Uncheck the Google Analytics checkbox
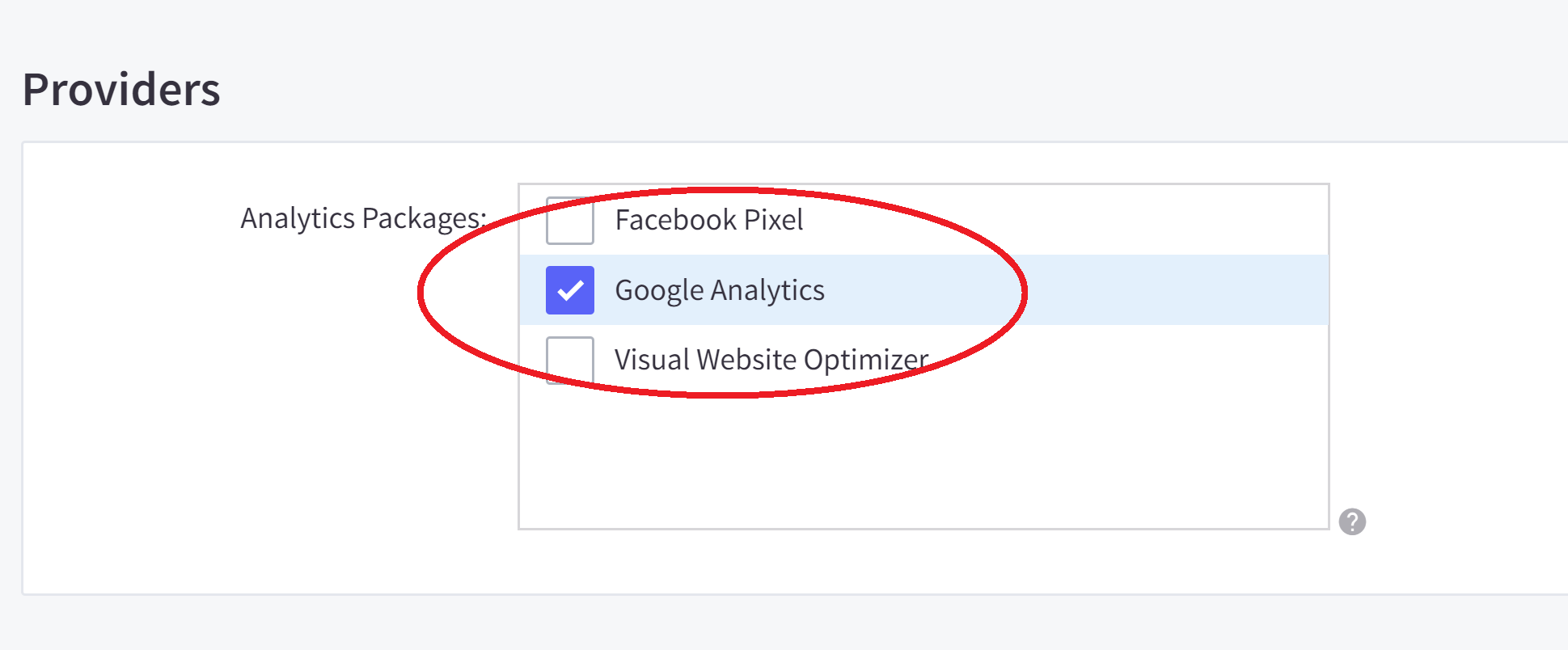Screen dimensions: 1568x650 point(570,290)
